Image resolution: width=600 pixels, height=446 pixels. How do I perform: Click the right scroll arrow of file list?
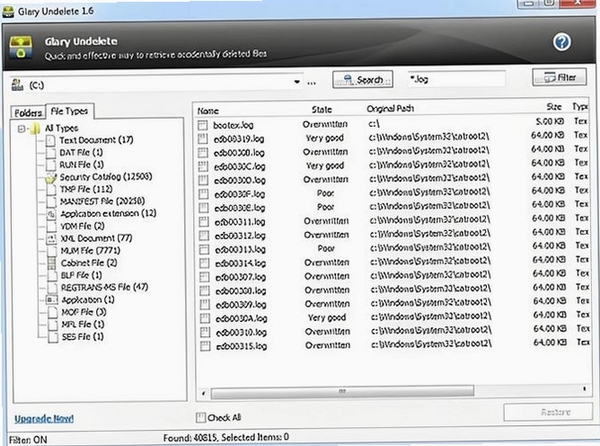[584, 389]
